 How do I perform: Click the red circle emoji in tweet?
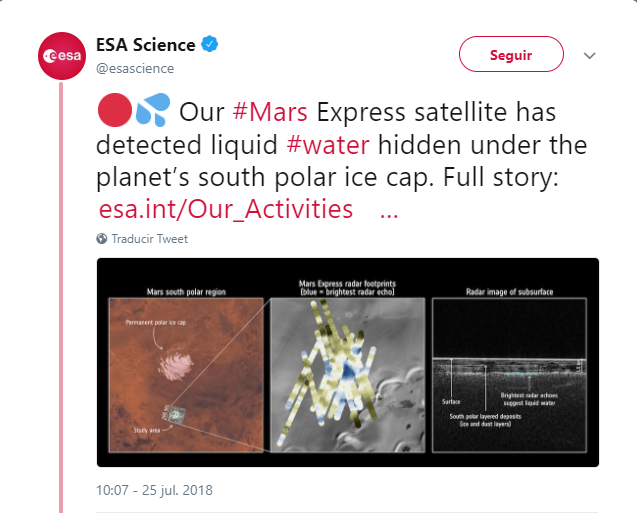click(113, 112)
